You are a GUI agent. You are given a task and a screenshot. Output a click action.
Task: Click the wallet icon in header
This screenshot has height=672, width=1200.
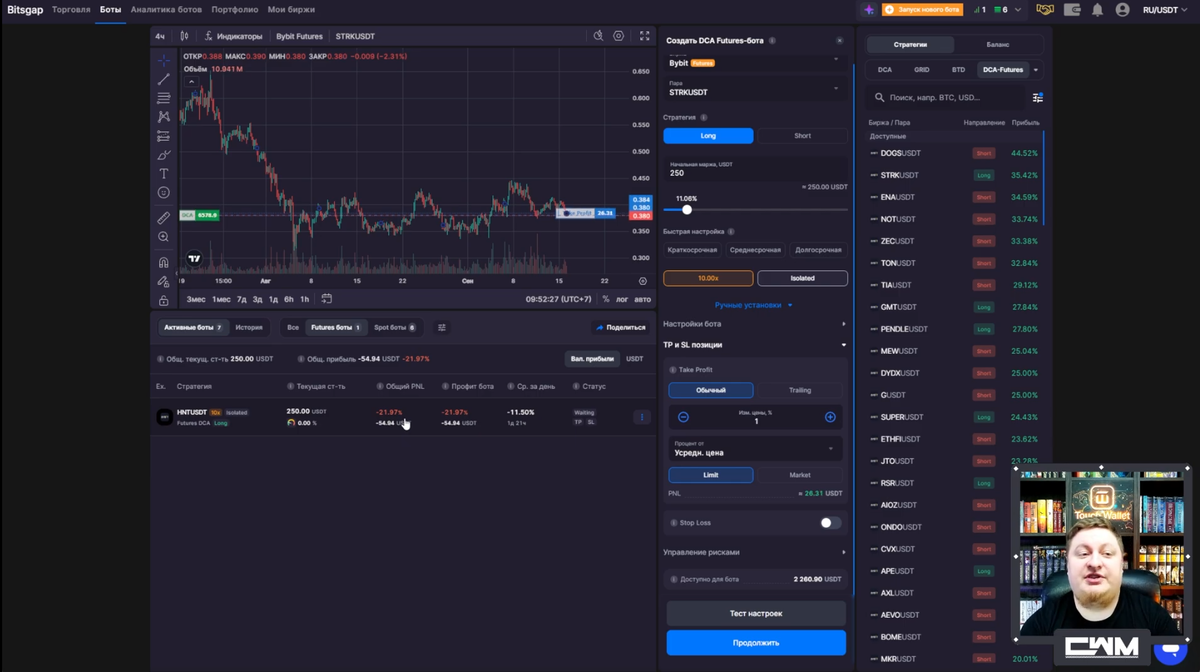pyautogui.click(x=1073, y=10)
